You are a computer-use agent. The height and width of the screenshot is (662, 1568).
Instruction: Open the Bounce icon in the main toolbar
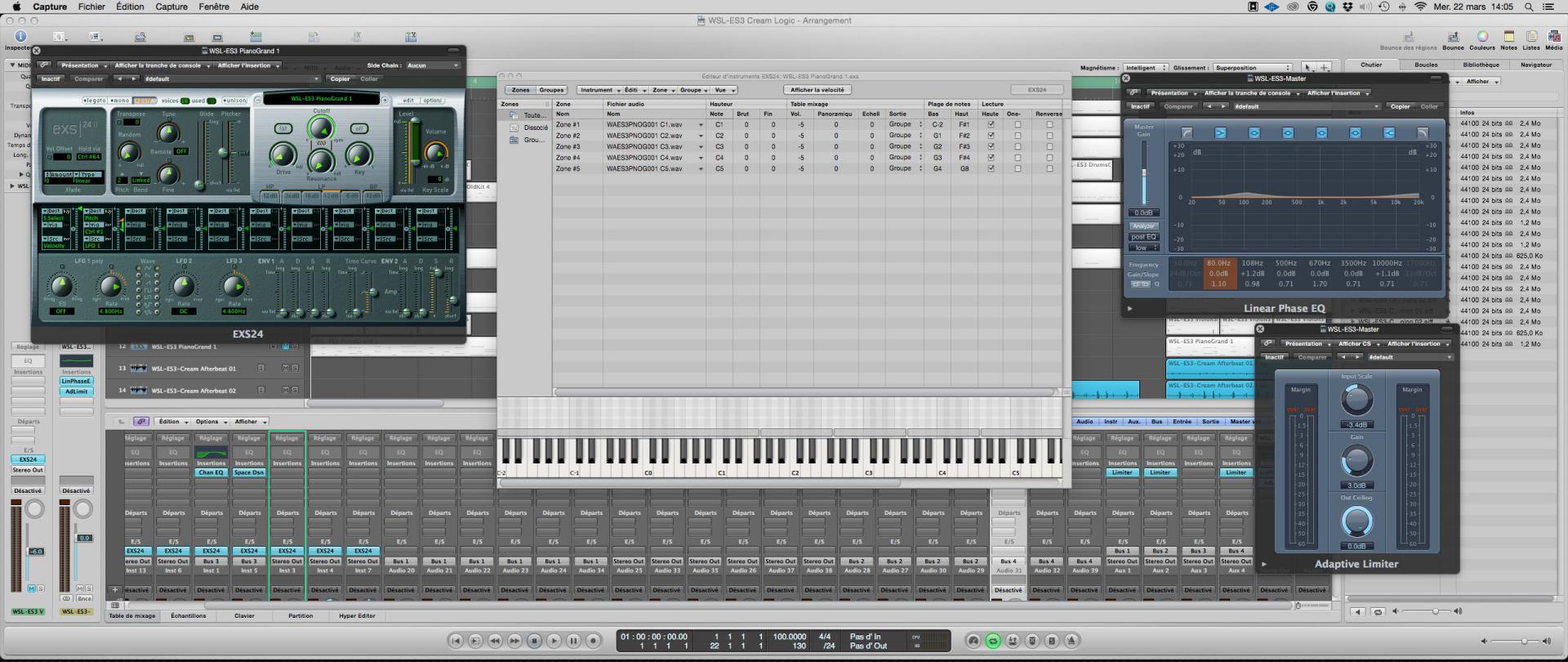click(1453, 37)
